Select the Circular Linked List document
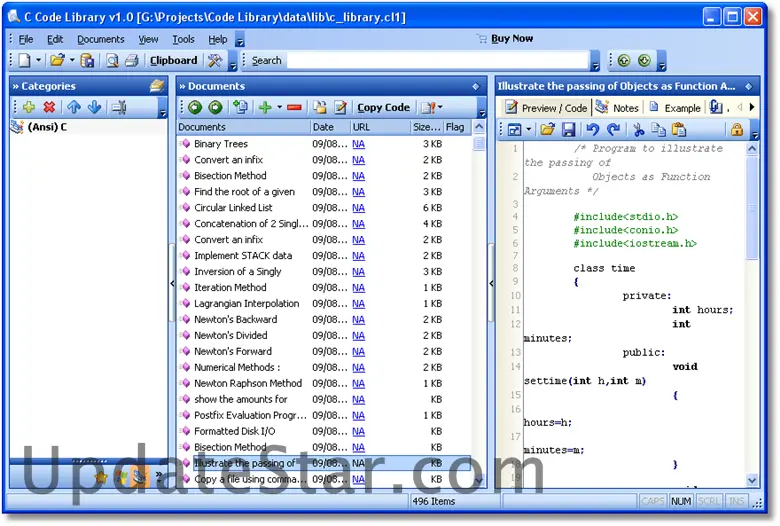This screenshot has width=780, height=526. [x=233, y=208]
